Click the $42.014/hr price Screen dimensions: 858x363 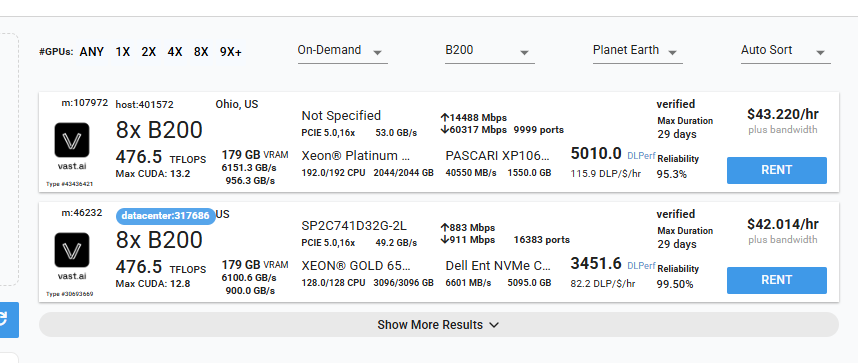[783, 224]
